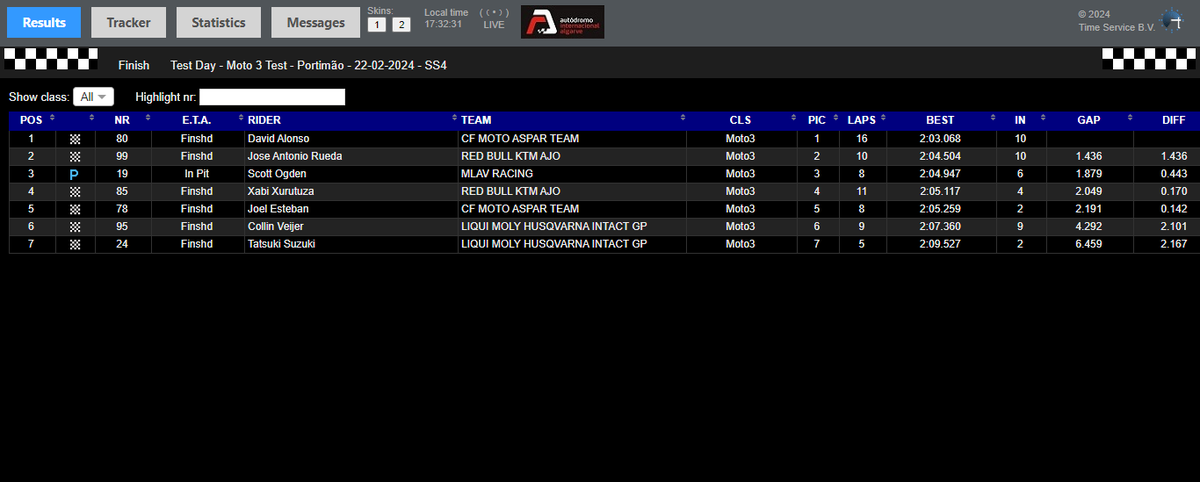Viewport: 1200px width, 482px height.
Task: Click Scott Ogden's blue P pit icon
Action: coord(75,174)
